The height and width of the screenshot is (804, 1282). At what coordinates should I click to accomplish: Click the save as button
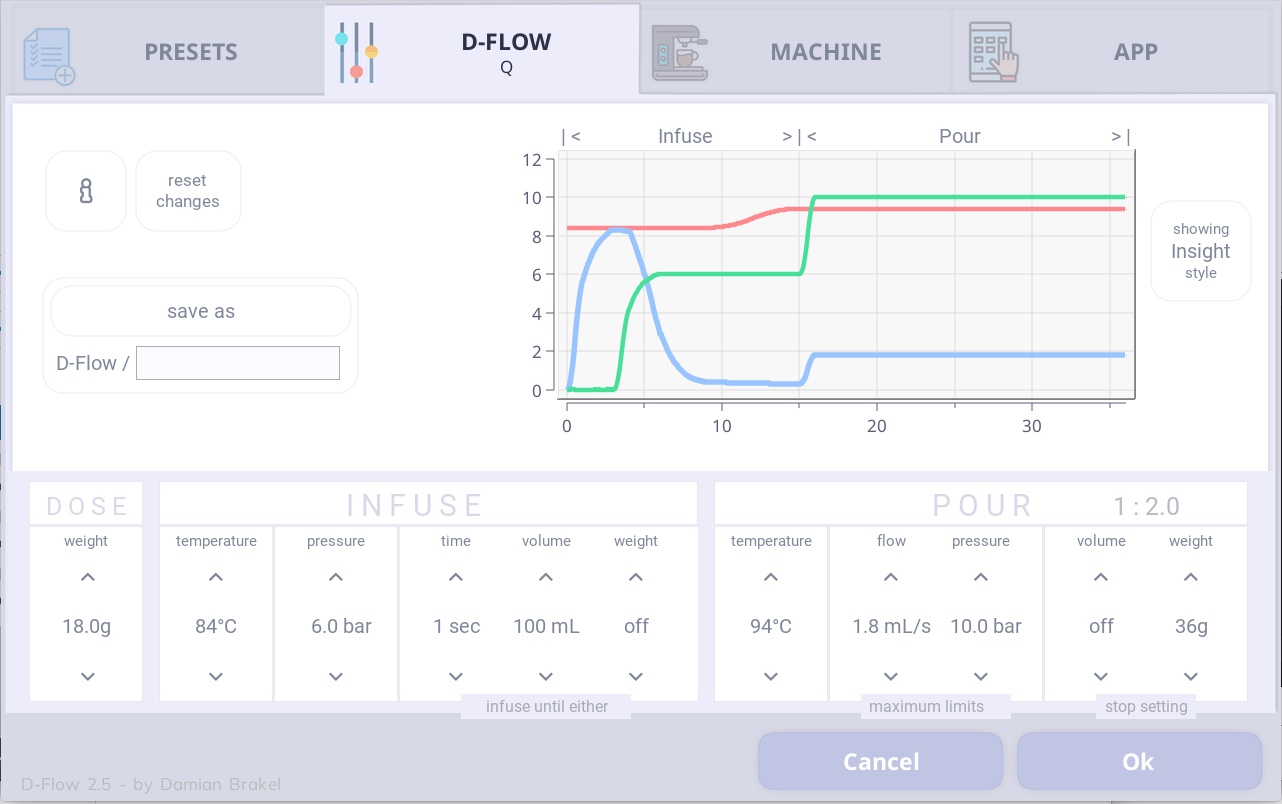[x=201, y=312]
